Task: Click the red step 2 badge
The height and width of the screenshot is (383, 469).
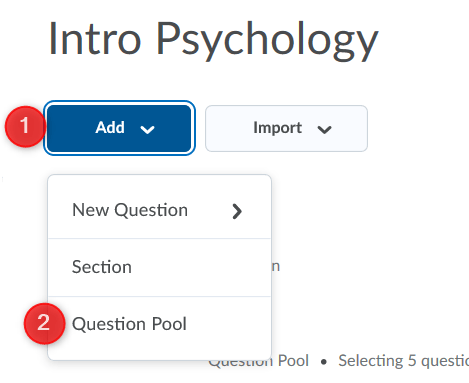Action: click(44, 323)
